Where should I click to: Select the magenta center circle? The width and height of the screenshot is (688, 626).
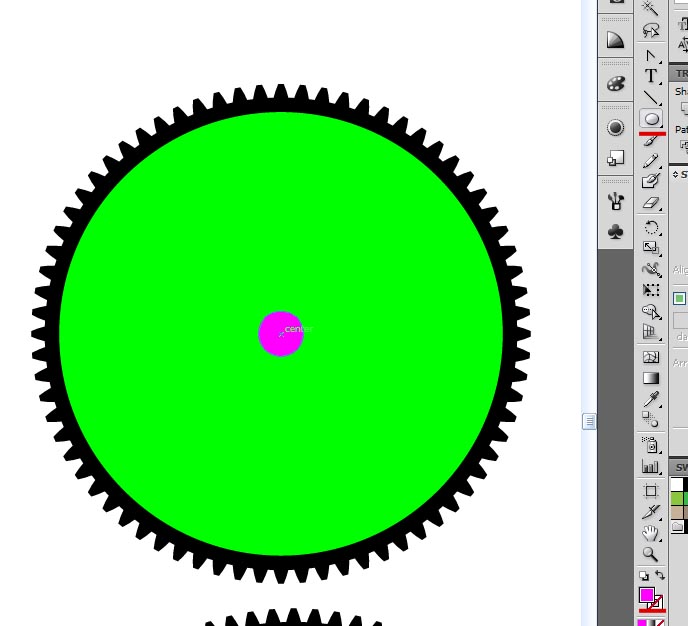tap(281, 334)
